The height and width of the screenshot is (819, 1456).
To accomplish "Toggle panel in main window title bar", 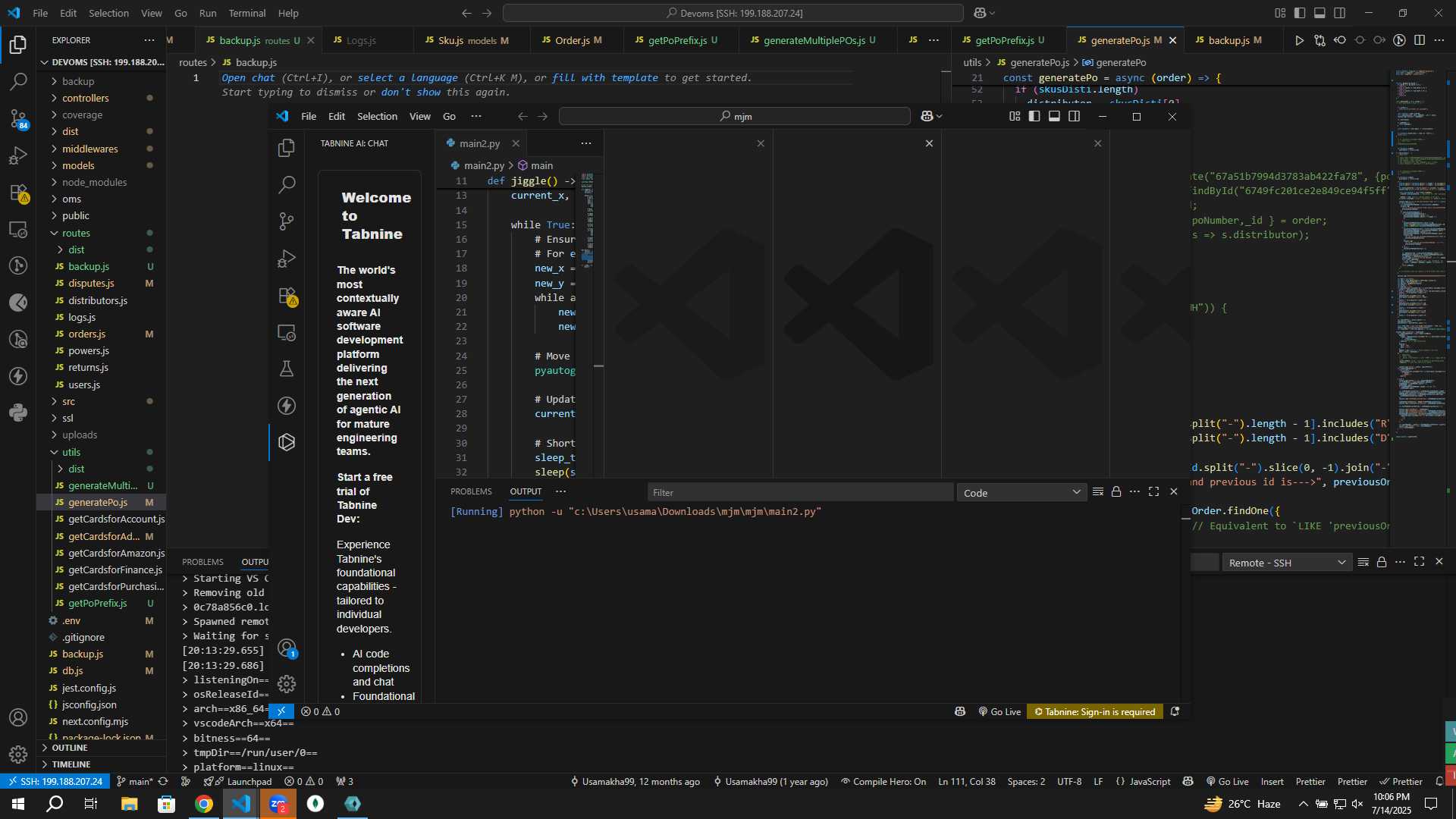I will pyautogui.click(x=1319, y=13).
